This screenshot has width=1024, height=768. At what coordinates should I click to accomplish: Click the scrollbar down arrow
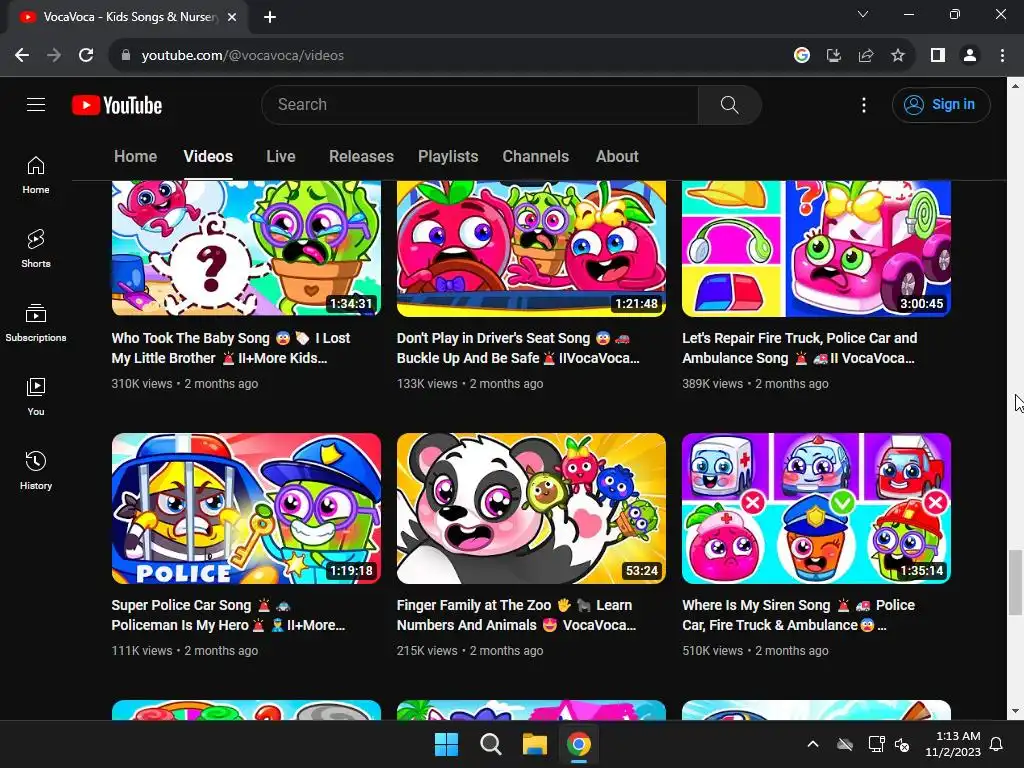(x=1015, y=711)
